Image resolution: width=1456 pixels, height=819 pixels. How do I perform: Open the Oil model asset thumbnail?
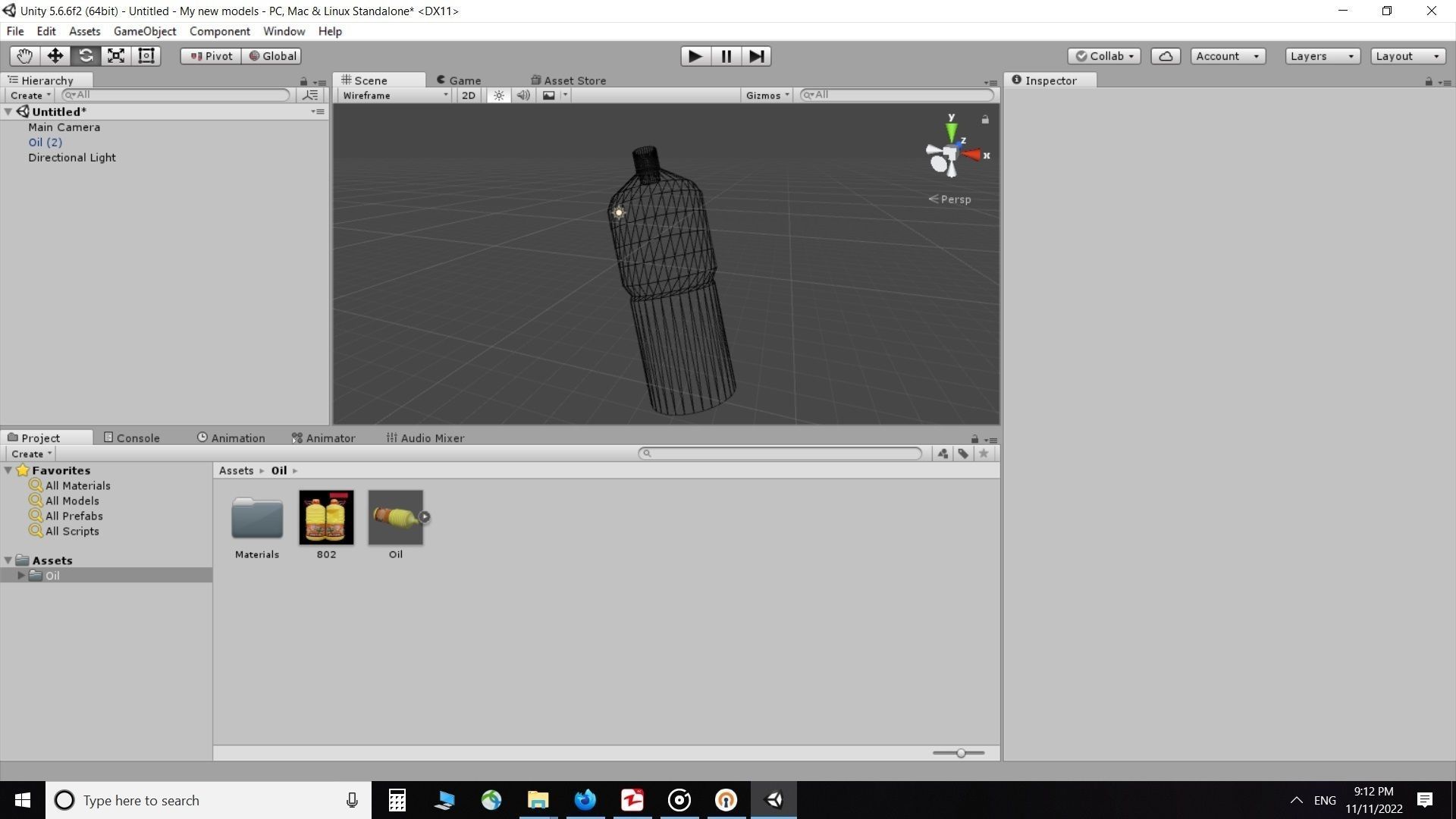coord(395,518)
